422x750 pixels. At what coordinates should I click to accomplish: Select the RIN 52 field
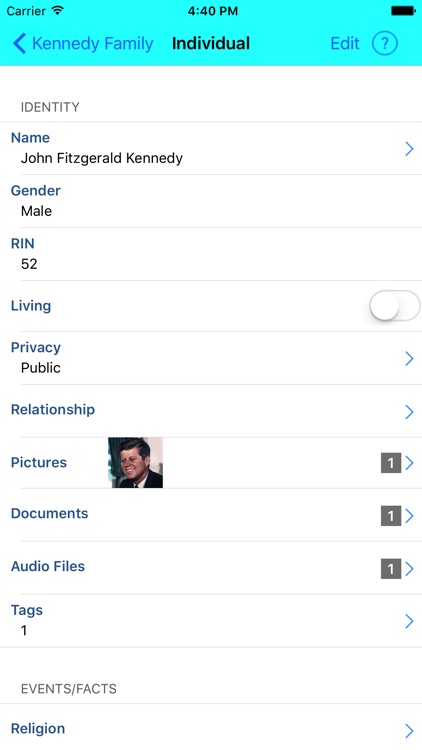tap(211, 254)
